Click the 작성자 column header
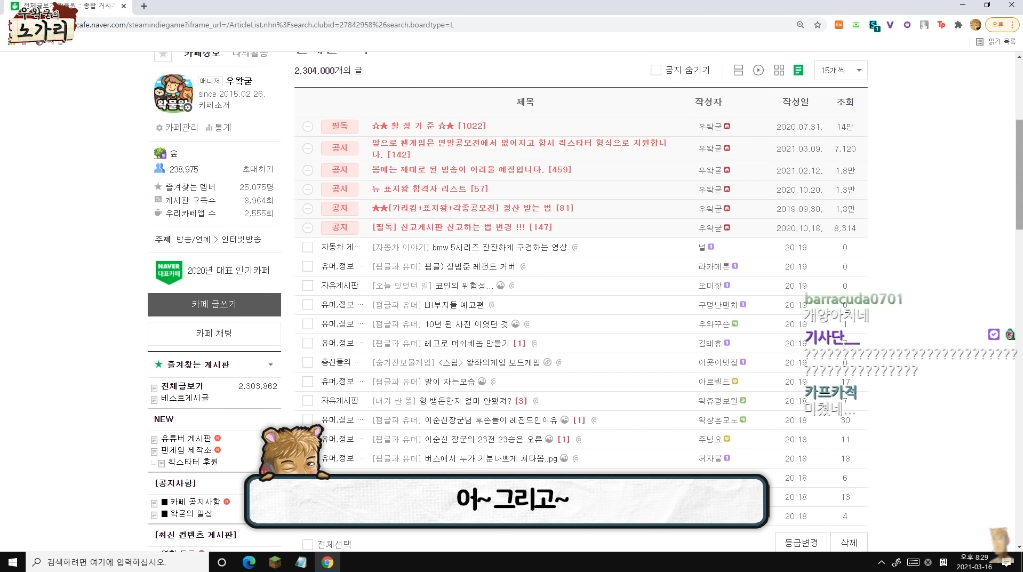This screenshot has height=572, width=1023. (x=709, y=102)
